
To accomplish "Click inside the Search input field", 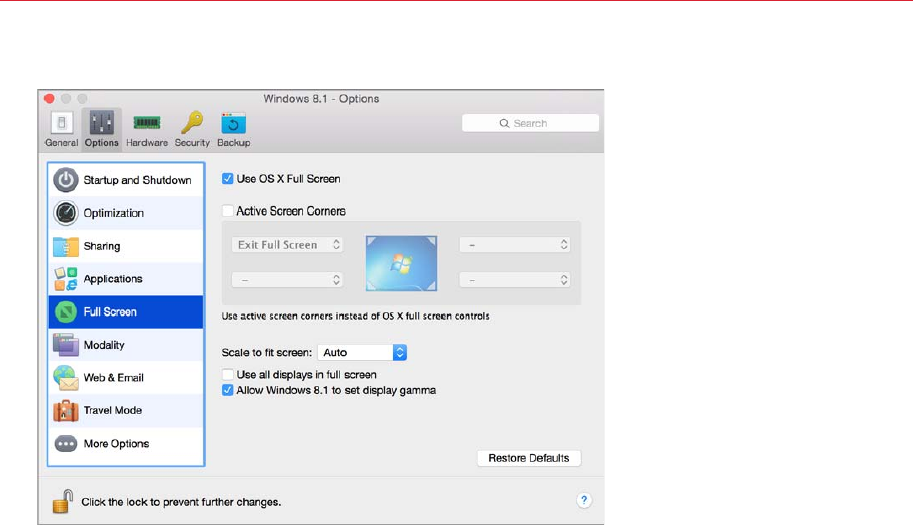I will pyautogui.click(x=530, y=123).
